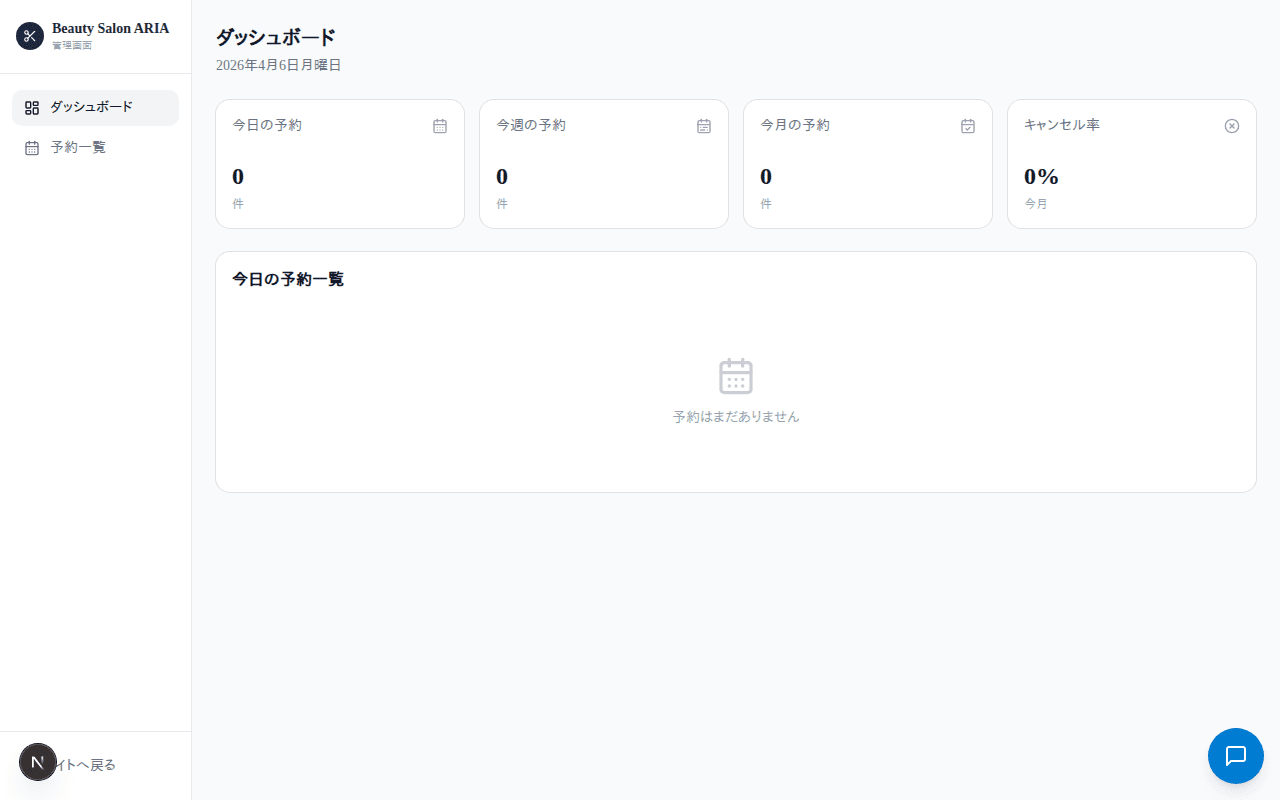Image resolution: width=1280 pixels, height=800 pixels.
Task: Click the calendar icon on 今週の予約 card
Action: (x=704, y=126)
